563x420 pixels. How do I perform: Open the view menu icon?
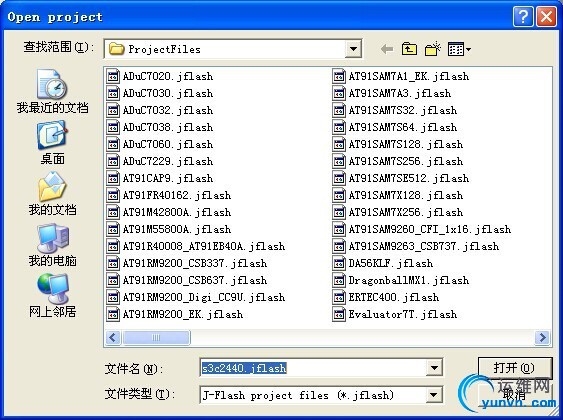click(459, 49)
